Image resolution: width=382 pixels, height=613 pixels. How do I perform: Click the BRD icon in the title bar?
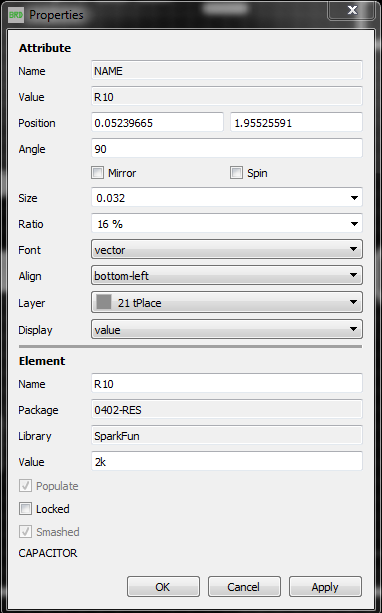click(x=16, y=15)
